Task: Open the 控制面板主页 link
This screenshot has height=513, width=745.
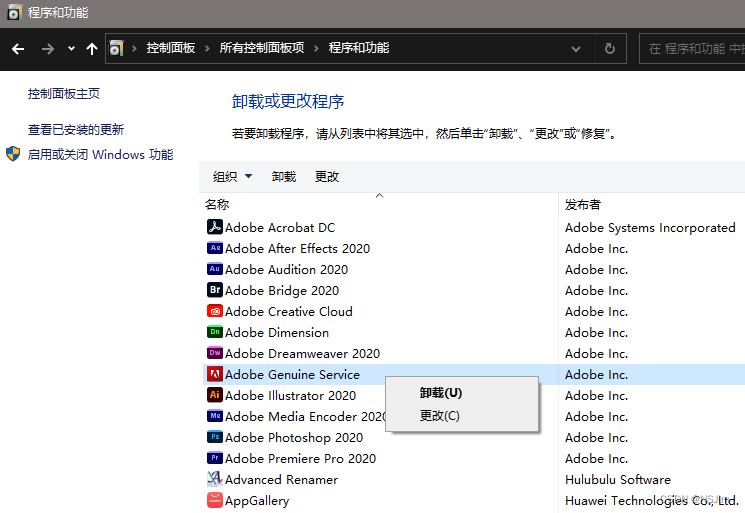Action: (64, 94)
